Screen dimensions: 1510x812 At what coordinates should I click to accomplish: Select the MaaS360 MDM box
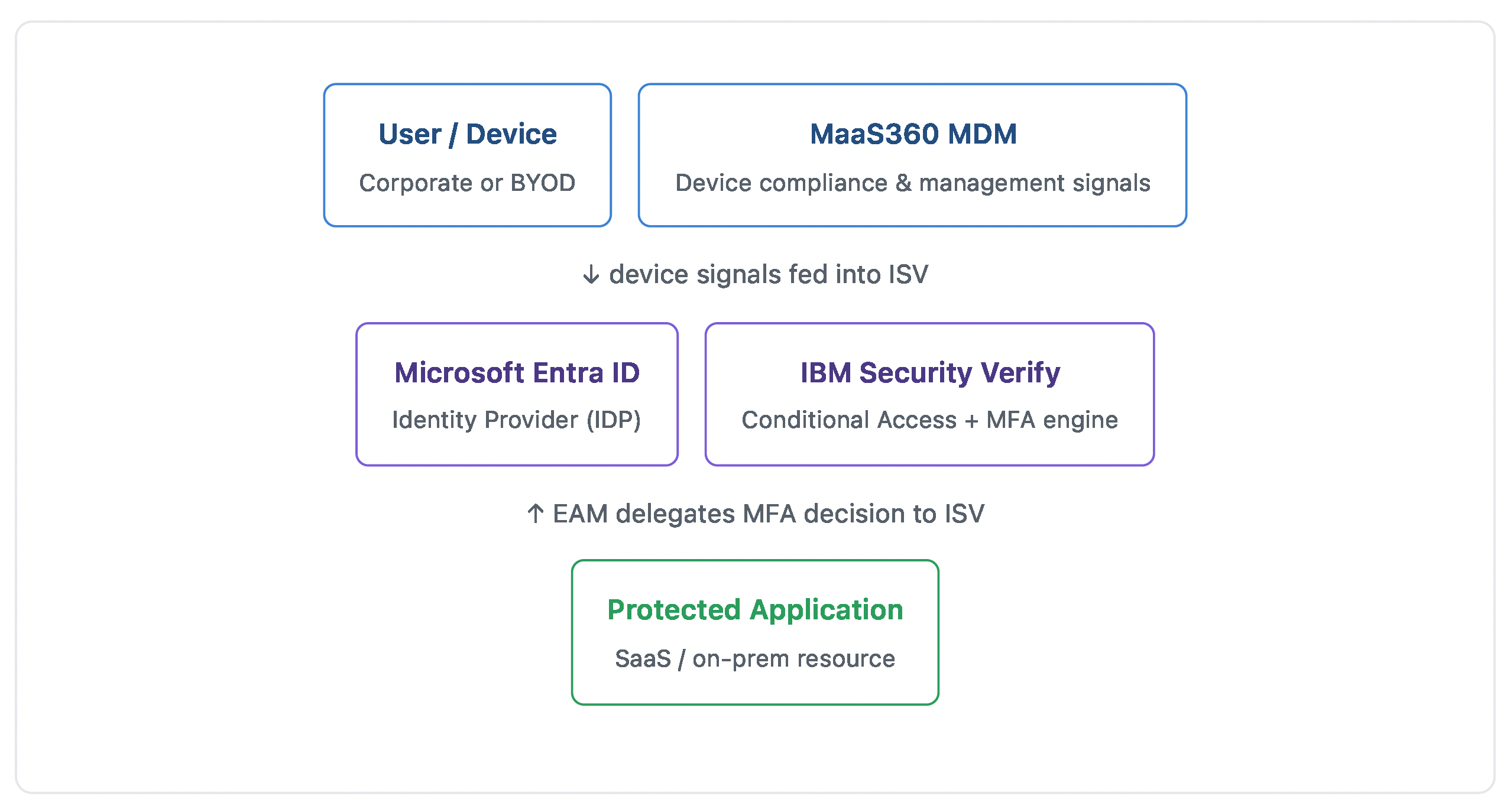(x=912, y=155)
